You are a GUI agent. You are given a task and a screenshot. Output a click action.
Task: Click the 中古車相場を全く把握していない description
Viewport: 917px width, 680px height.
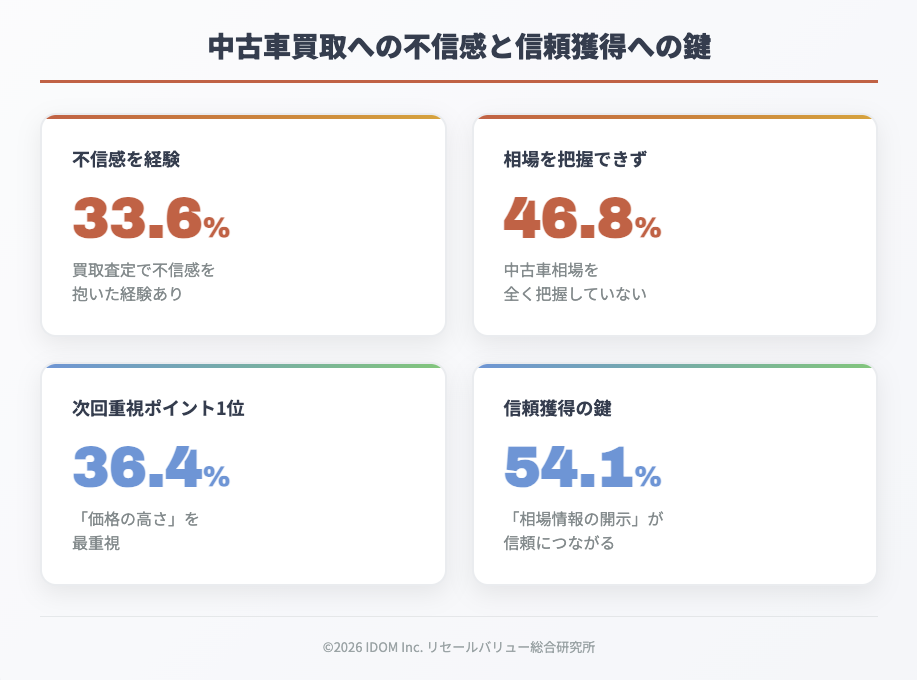pyautogui.click(x=574, y=282)
